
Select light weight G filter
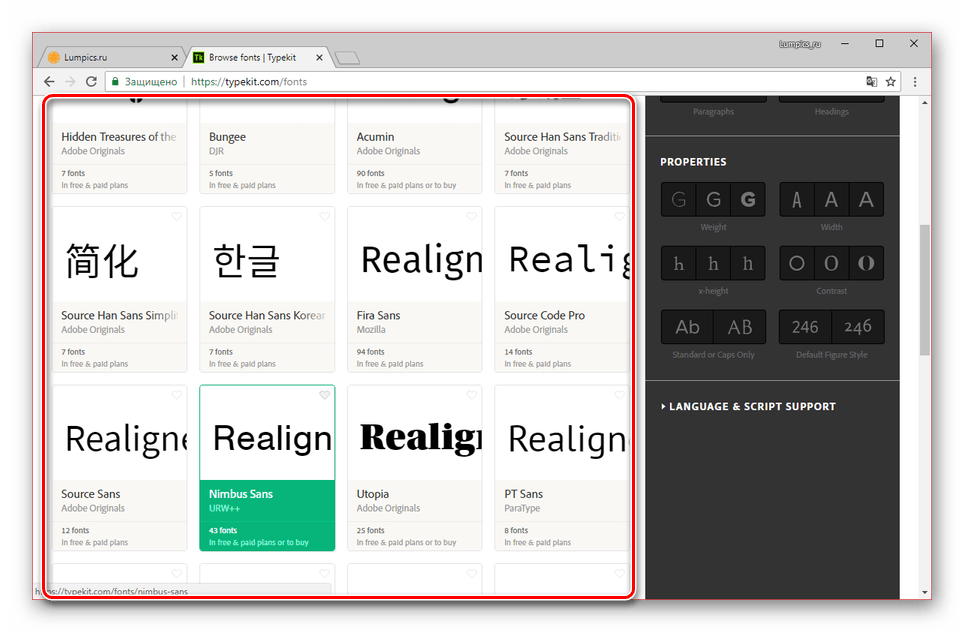(679, 199)
